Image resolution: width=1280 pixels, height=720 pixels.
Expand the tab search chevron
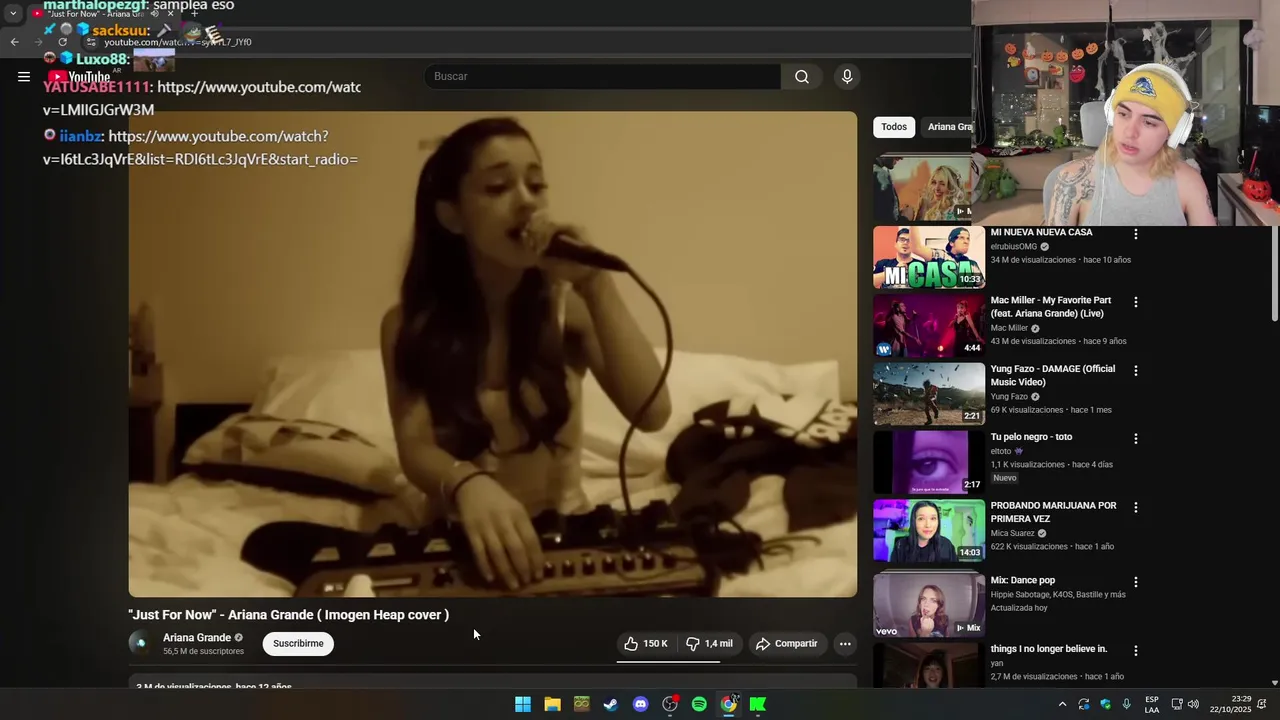[x=13, y=14]
